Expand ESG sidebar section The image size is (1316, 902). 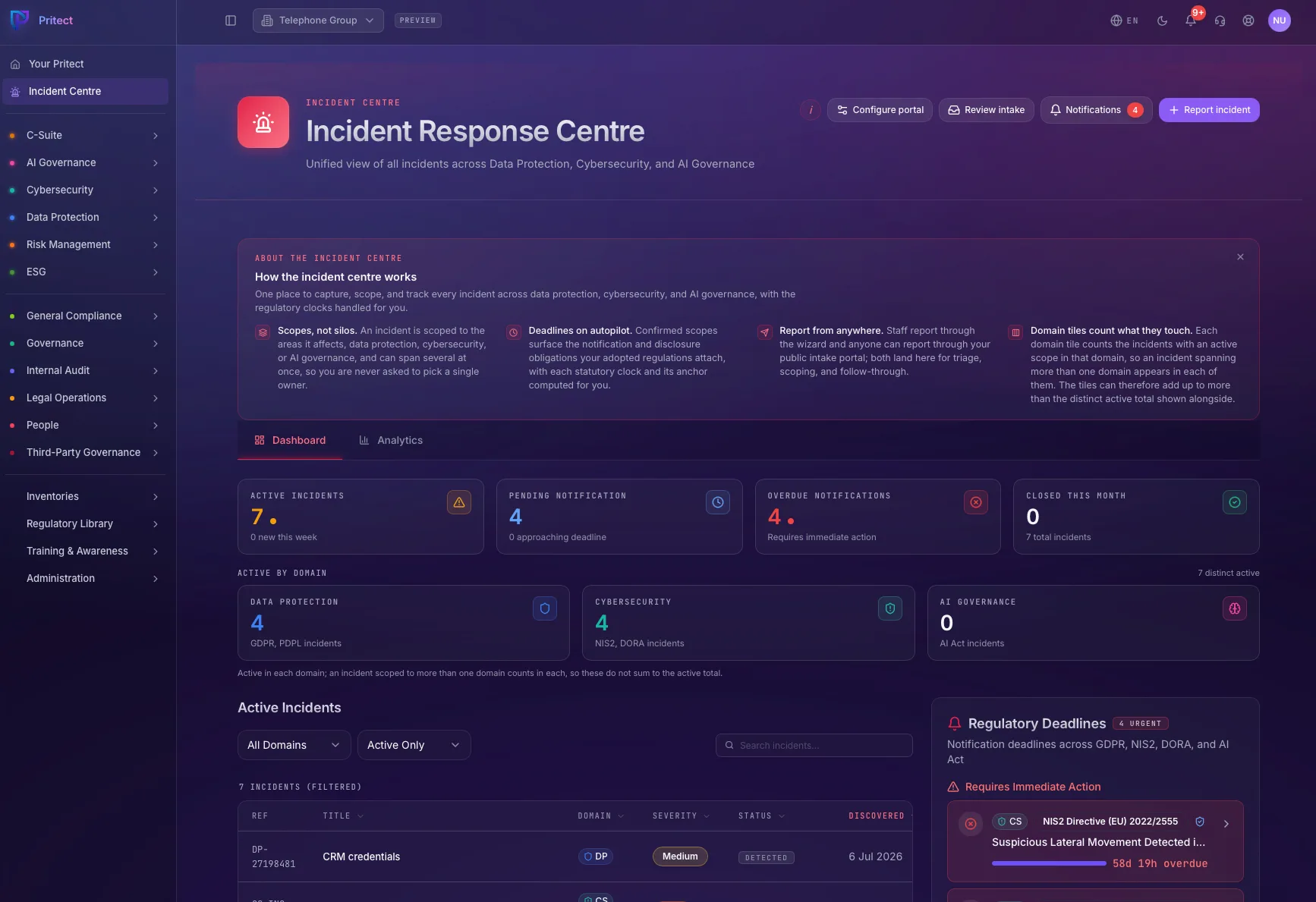point(85,272)
